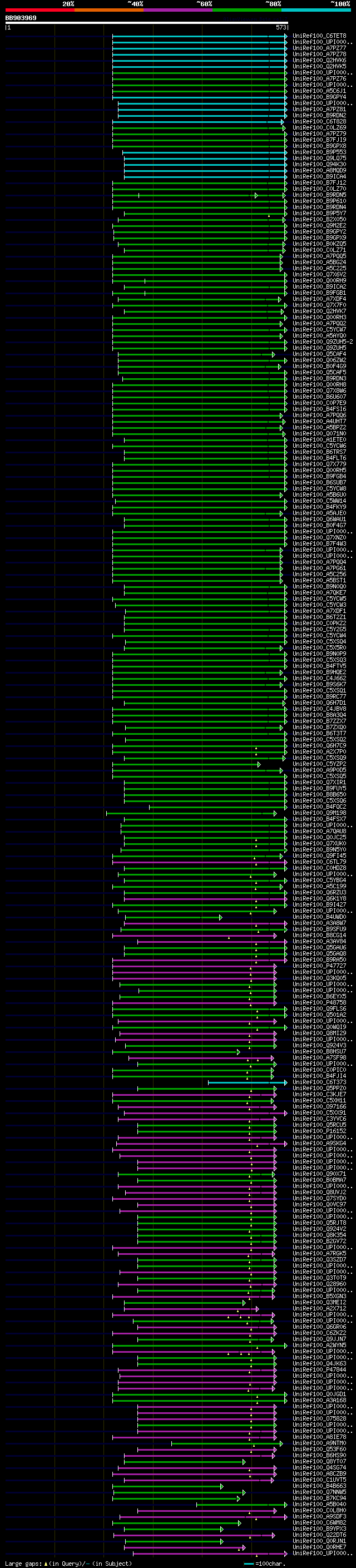Select the UniRef100_A5B040 label
The height and width of the screenshot is (1568, 356).
[319, 1505]
